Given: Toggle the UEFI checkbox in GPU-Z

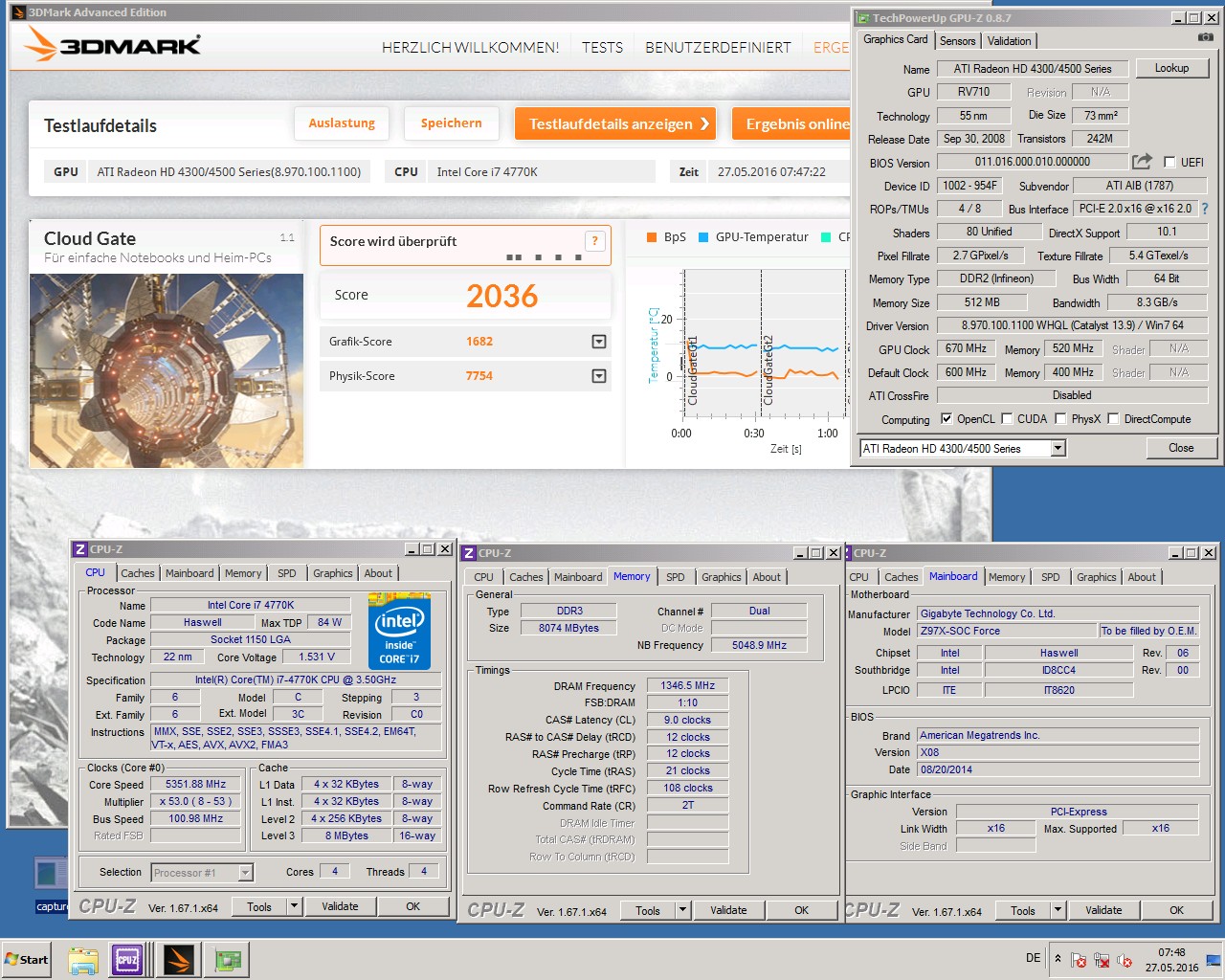Looking at the screenshot, I should tap(1169, 162).
